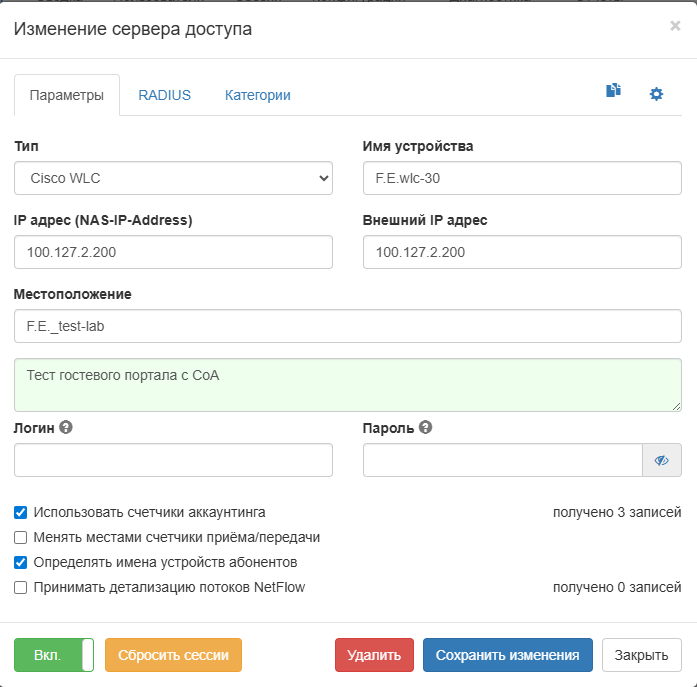Click the copy server icon
The width and height of the screenshot is (697, 687).
pyautogui.click(x=613, y=92)
